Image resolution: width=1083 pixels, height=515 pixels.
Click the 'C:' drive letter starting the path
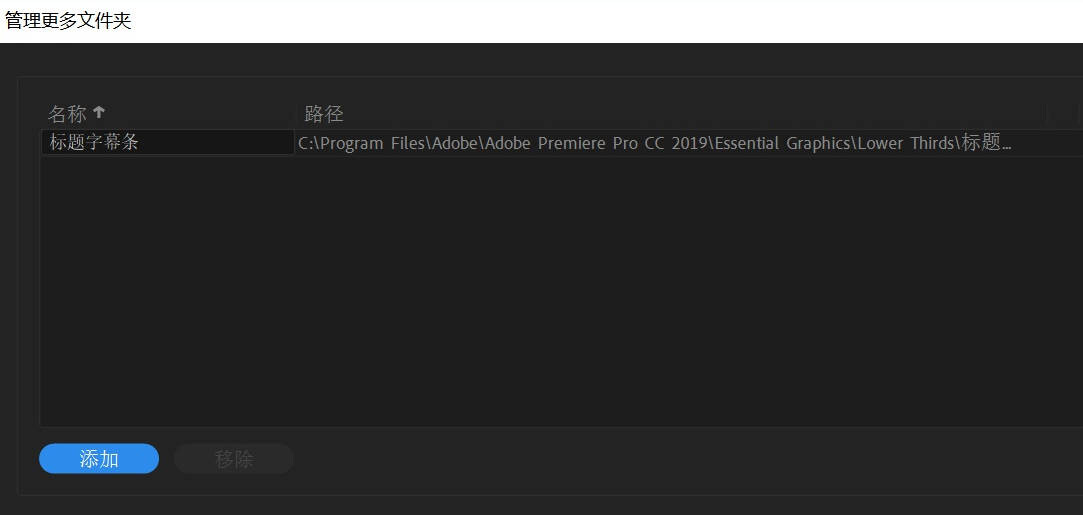click(304, 144)
